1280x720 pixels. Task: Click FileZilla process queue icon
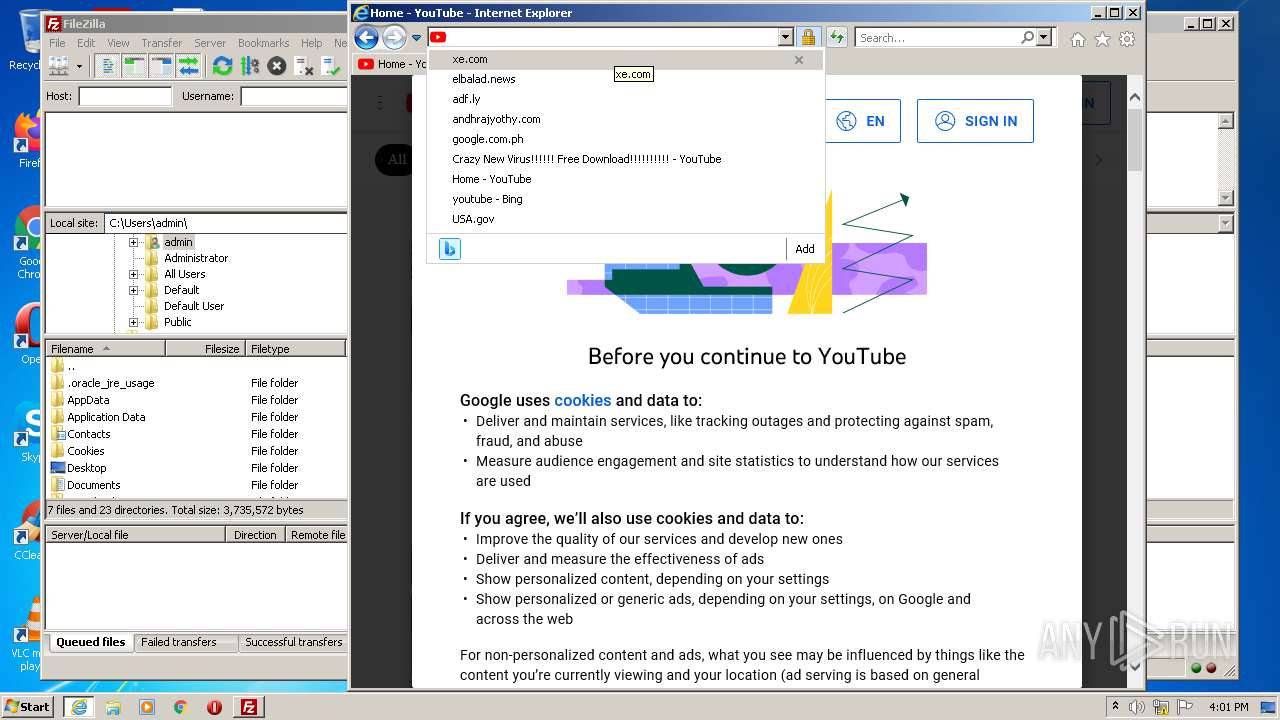coord(250,66)
